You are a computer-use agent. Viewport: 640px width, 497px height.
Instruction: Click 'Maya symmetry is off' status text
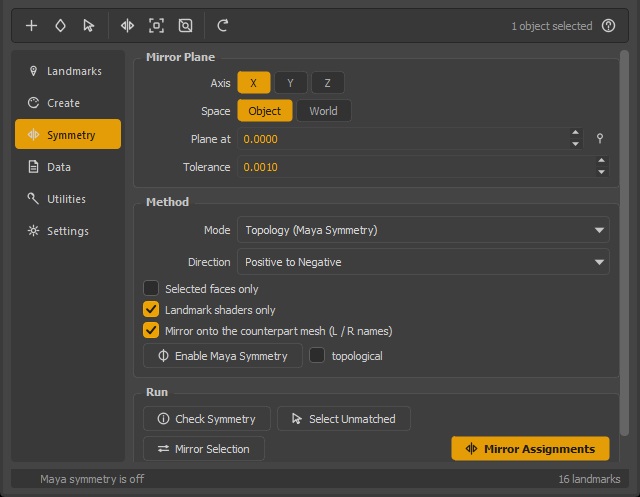click(92, 479)
